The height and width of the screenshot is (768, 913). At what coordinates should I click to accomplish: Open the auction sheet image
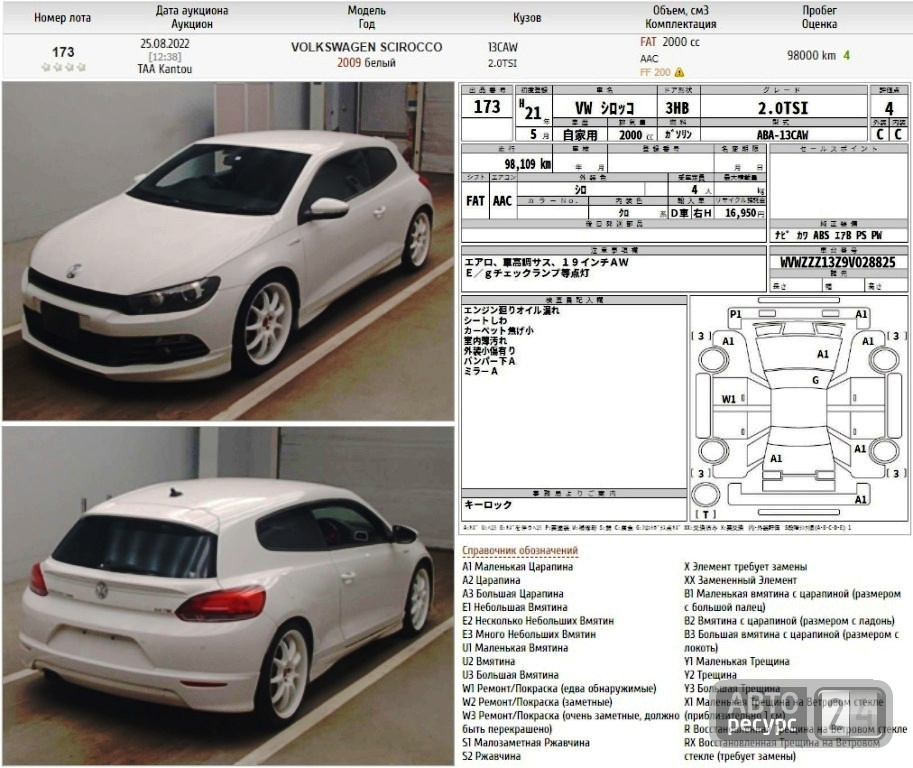[x=685, y=309]
